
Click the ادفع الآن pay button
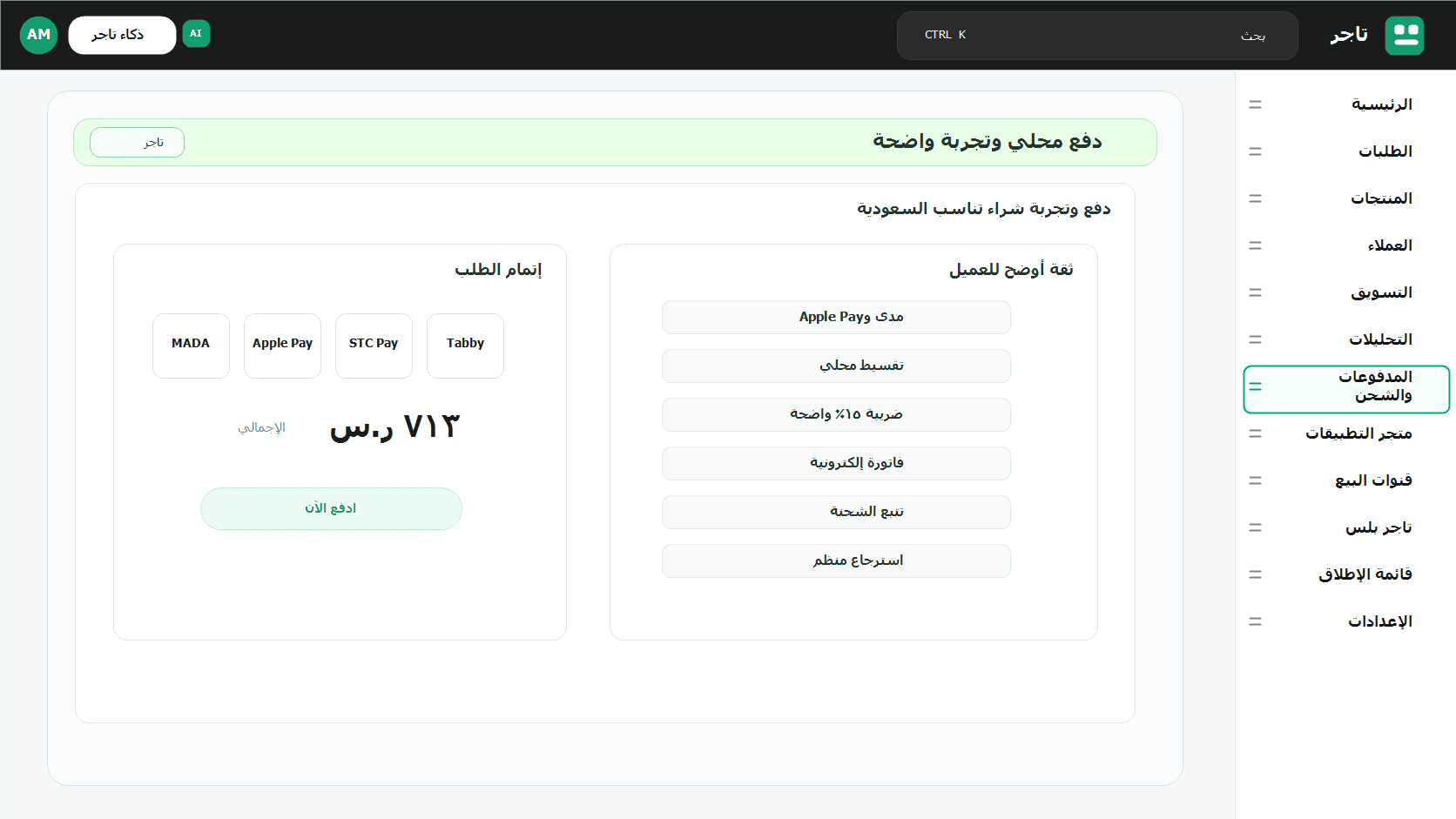click(331, 508)
